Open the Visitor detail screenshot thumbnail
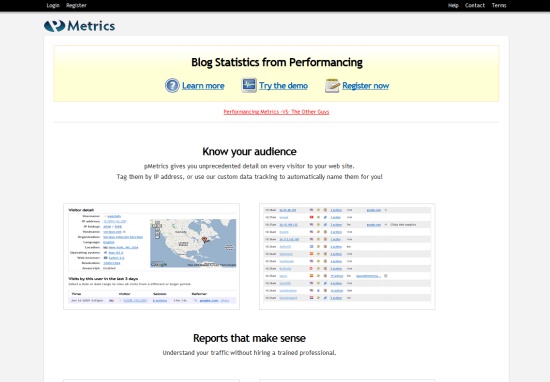Viewport: 550px width, 382px height. [152, 256]
